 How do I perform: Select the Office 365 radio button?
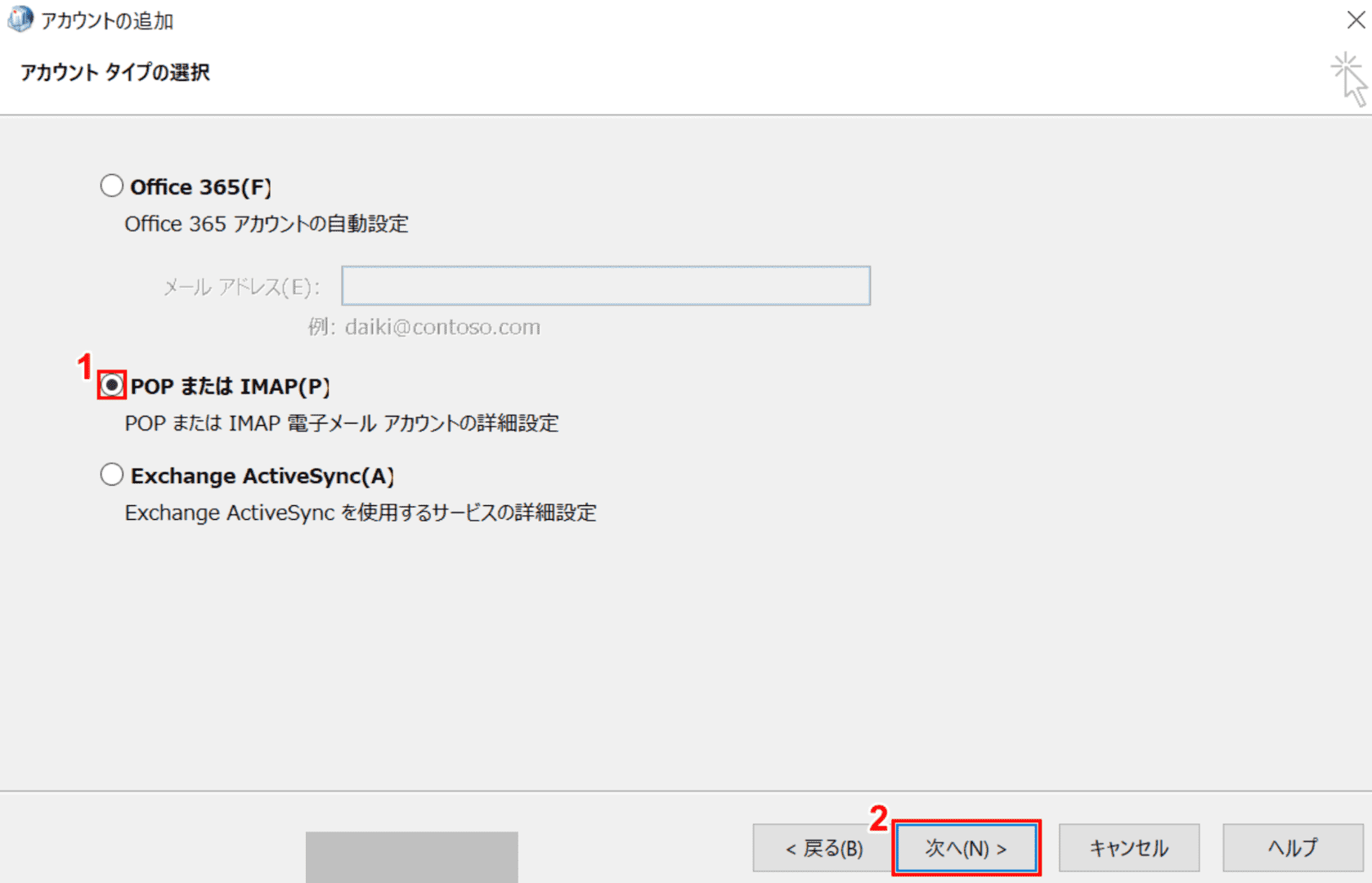112,186
